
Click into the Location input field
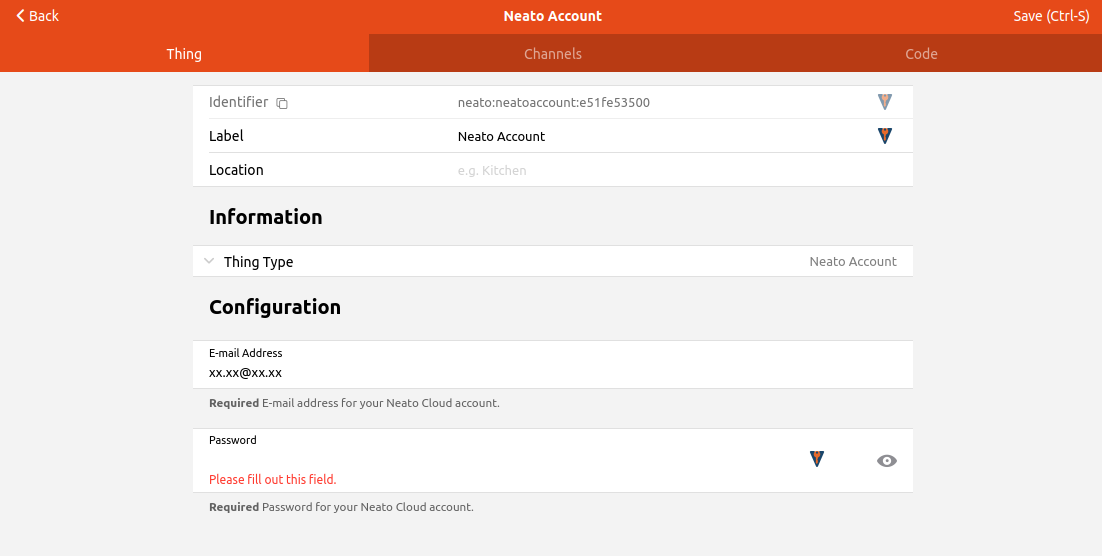click(x=650, y=171)
